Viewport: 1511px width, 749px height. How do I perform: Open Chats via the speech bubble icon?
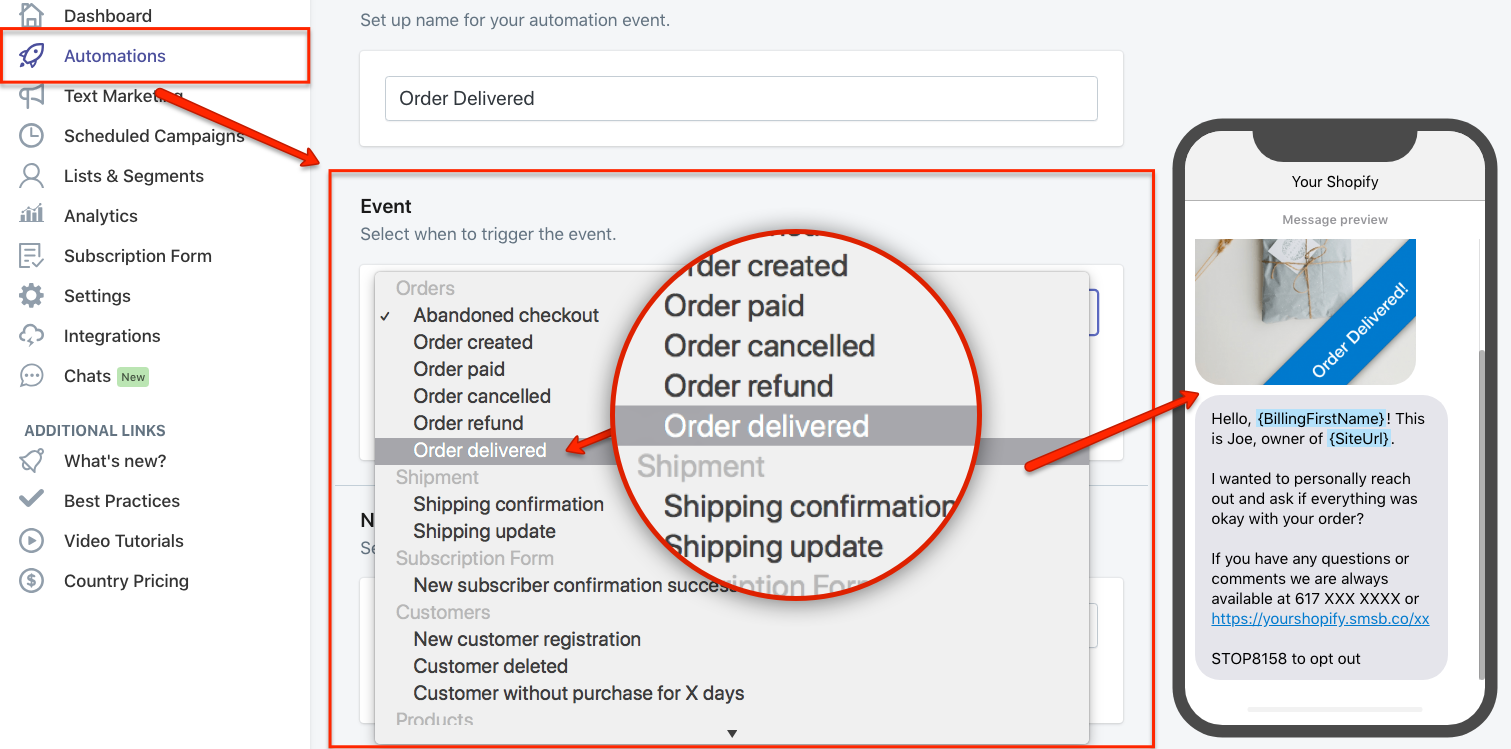click(33, 375)
